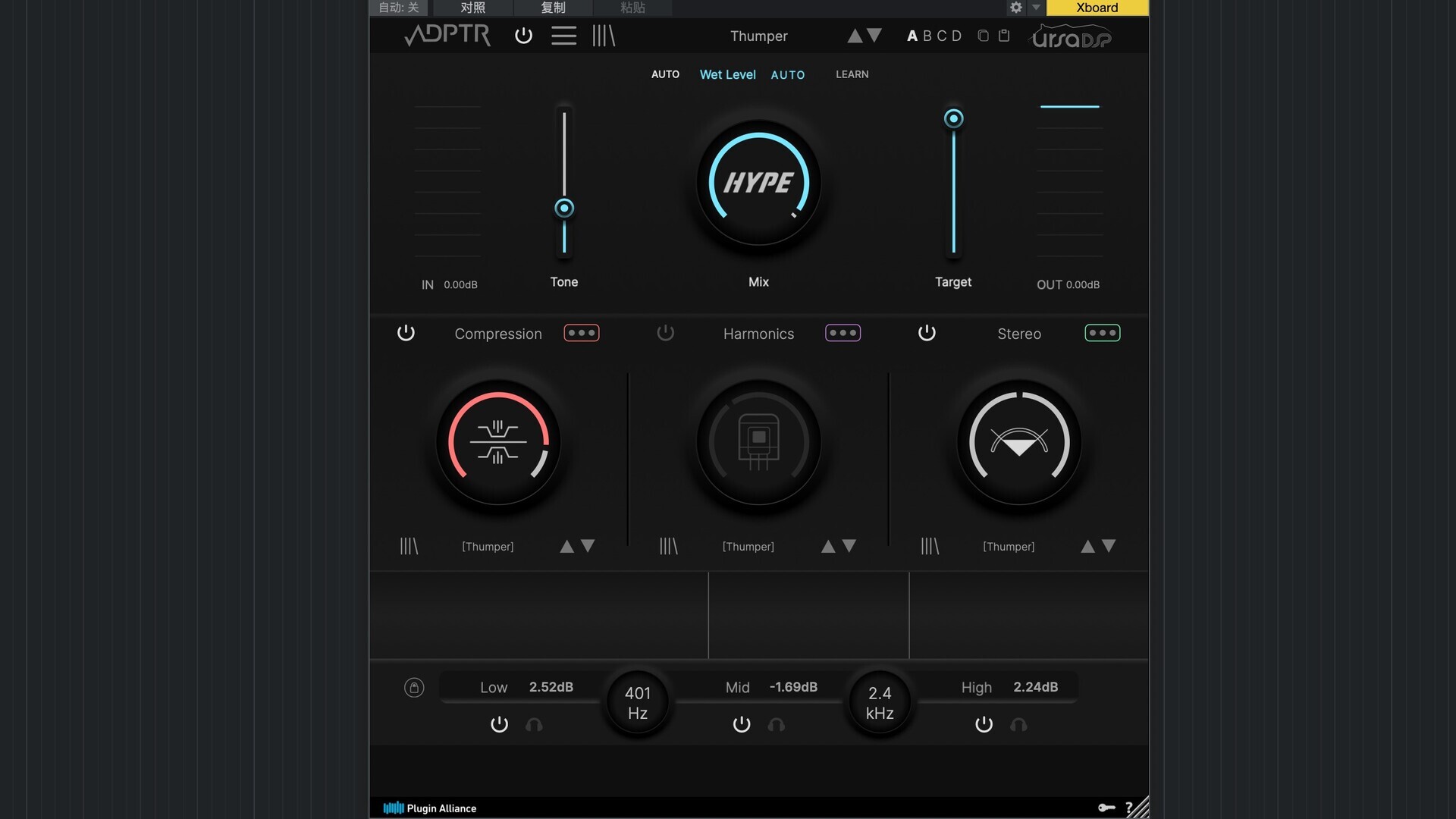Click the 401 Hz crossover knob
This screenshot has width=1456, height=819.
tap(638, 703)
